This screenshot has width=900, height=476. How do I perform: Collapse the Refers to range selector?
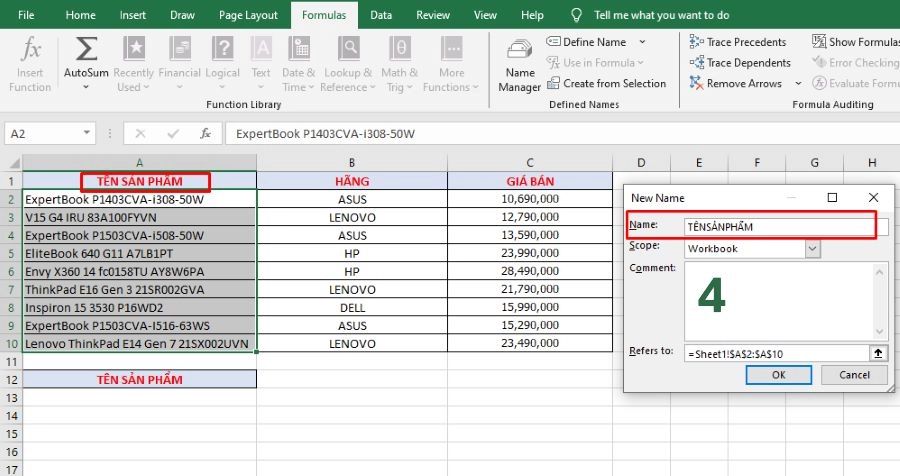click(x=878, y=354)
